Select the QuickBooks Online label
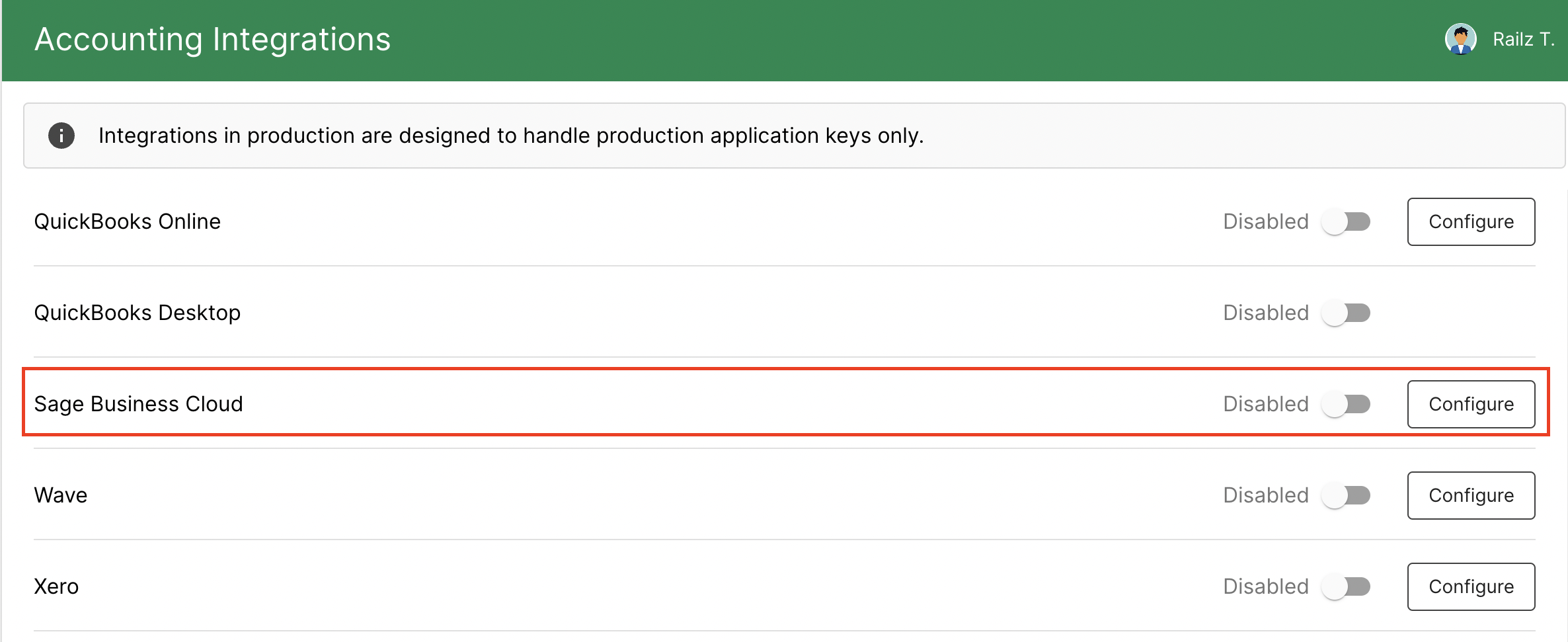Screen dimensions: 1568x642 (127, 221)
